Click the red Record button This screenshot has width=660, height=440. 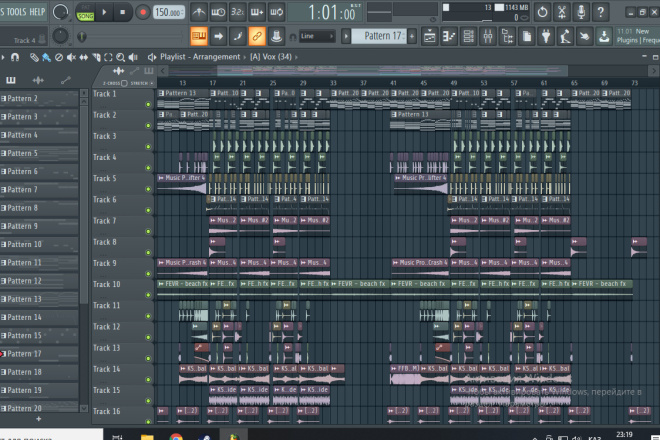tap(143, 12)
